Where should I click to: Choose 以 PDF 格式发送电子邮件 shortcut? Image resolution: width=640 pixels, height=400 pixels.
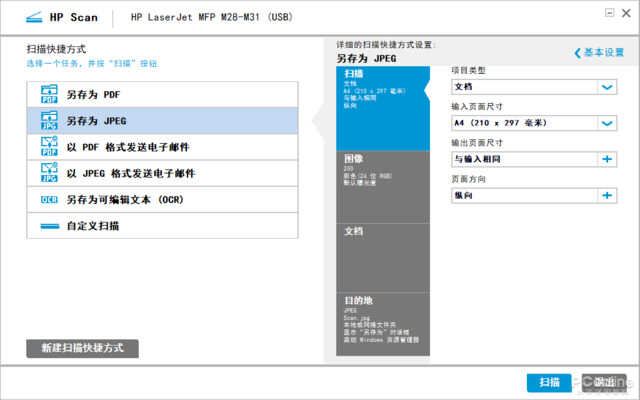162,147
